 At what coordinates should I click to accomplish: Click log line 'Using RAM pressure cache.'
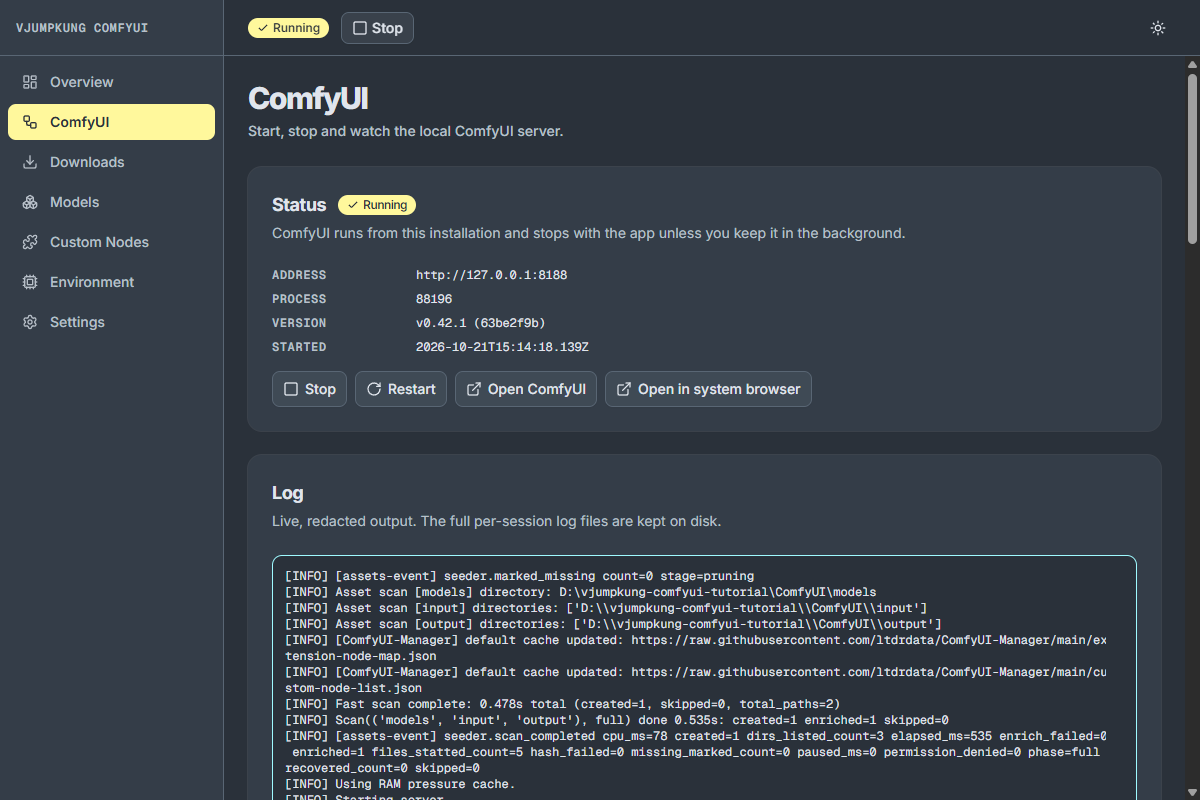[400, 784]
